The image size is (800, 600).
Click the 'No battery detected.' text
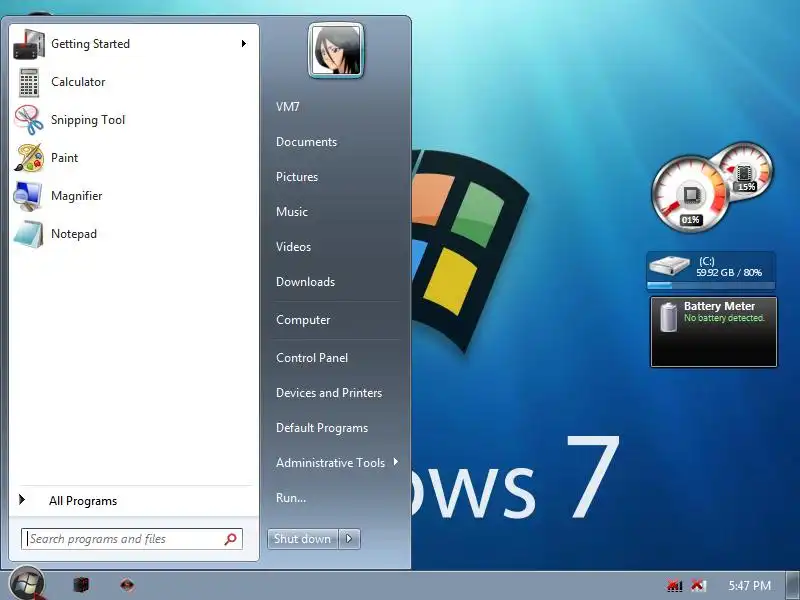[x=724, y=318]
